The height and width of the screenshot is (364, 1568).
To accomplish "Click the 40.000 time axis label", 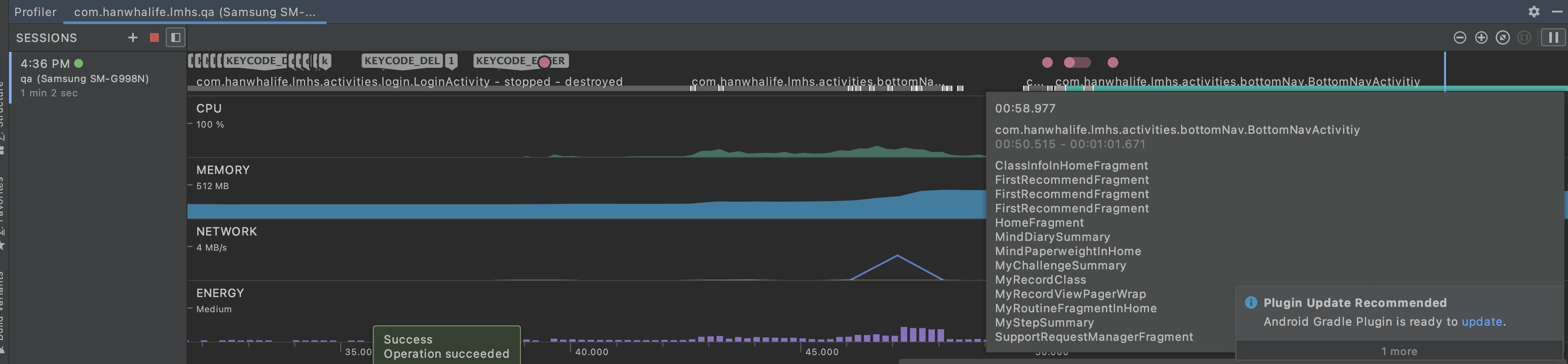I will 592,352.
